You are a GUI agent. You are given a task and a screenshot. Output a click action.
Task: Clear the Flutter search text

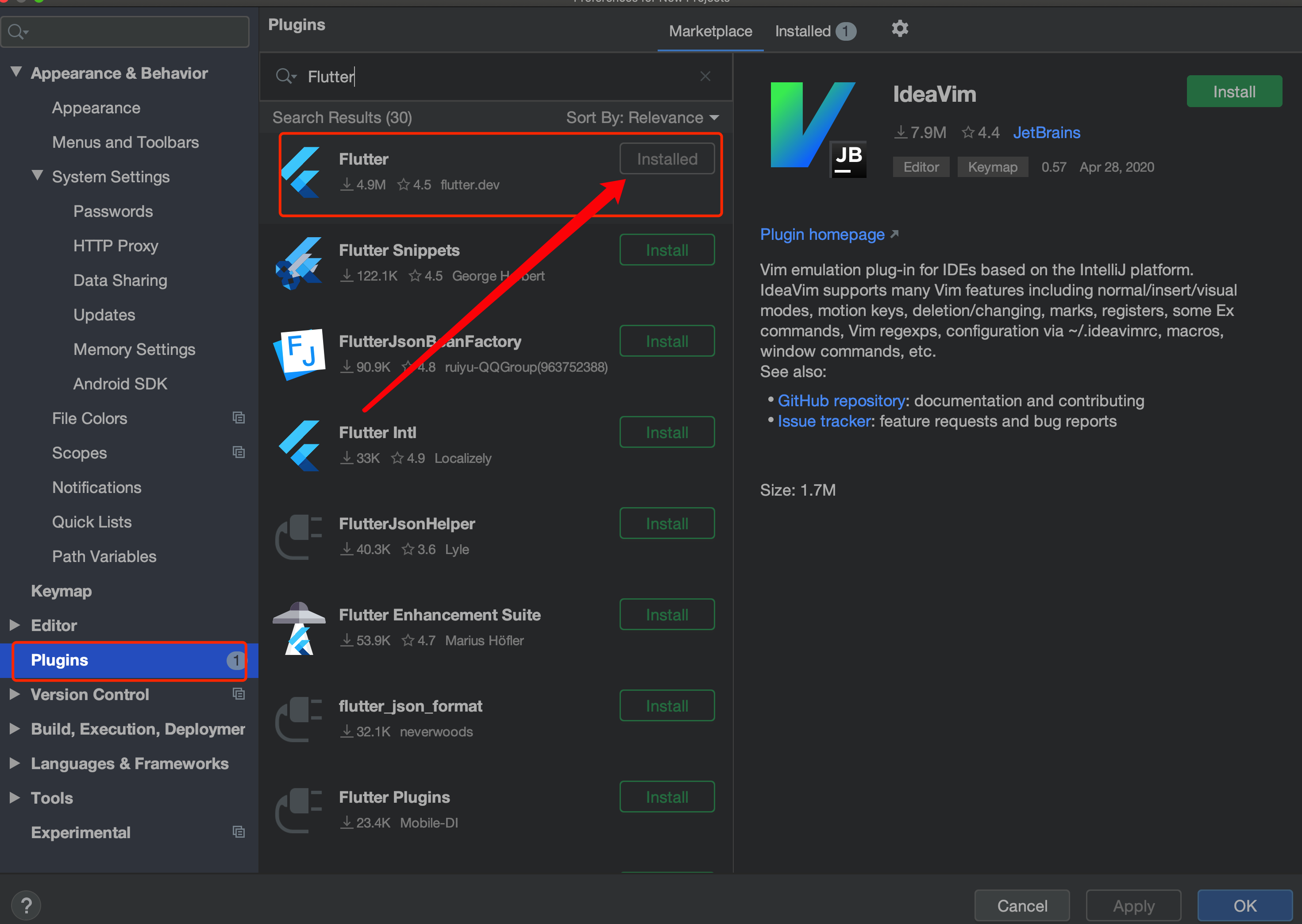coord(705,76)
